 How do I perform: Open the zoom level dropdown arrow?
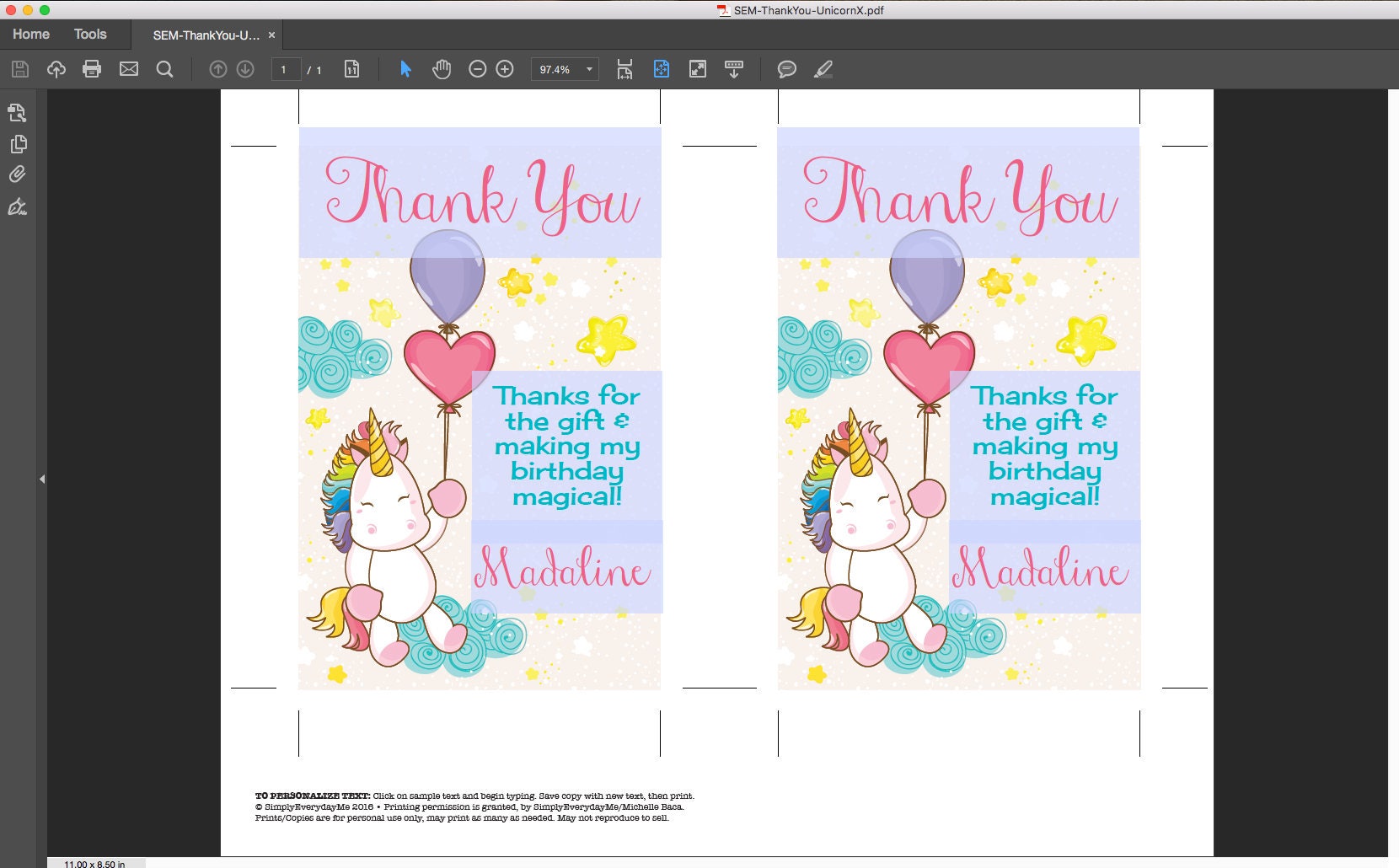point(589,69)
